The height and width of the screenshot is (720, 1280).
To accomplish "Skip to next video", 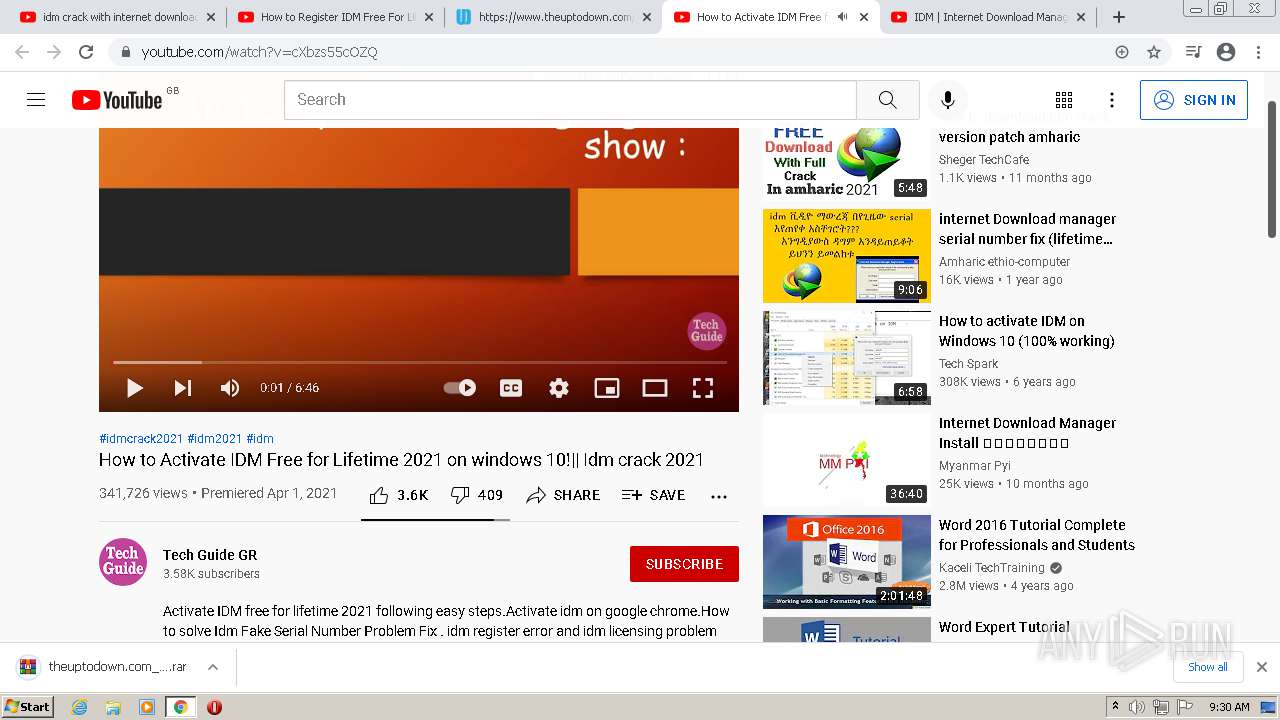I will click(183, 388).
